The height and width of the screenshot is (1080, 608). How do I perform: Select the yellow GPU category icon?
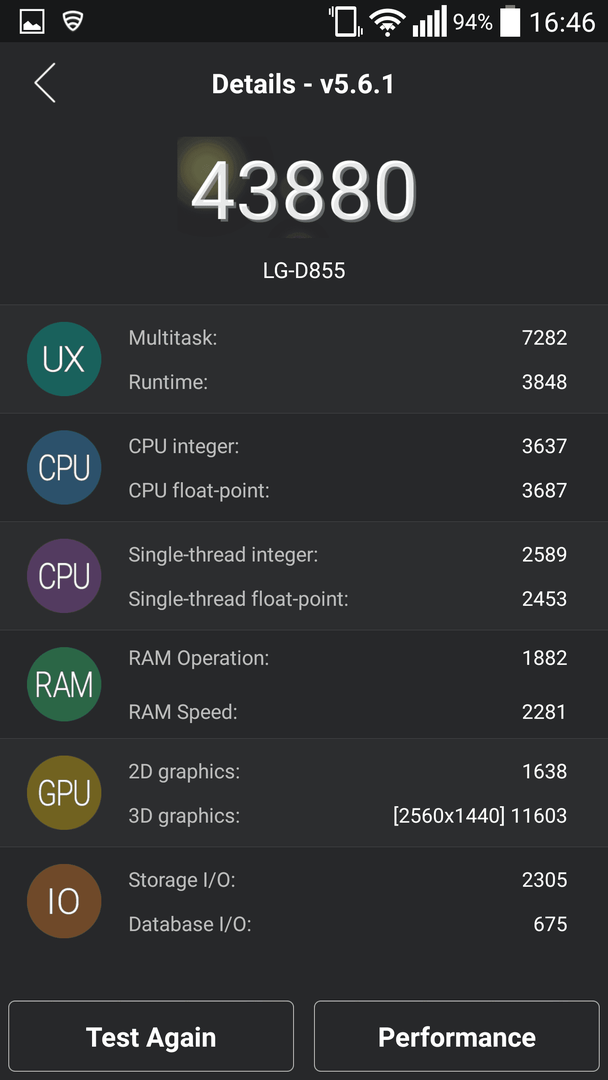pos(64,793)
